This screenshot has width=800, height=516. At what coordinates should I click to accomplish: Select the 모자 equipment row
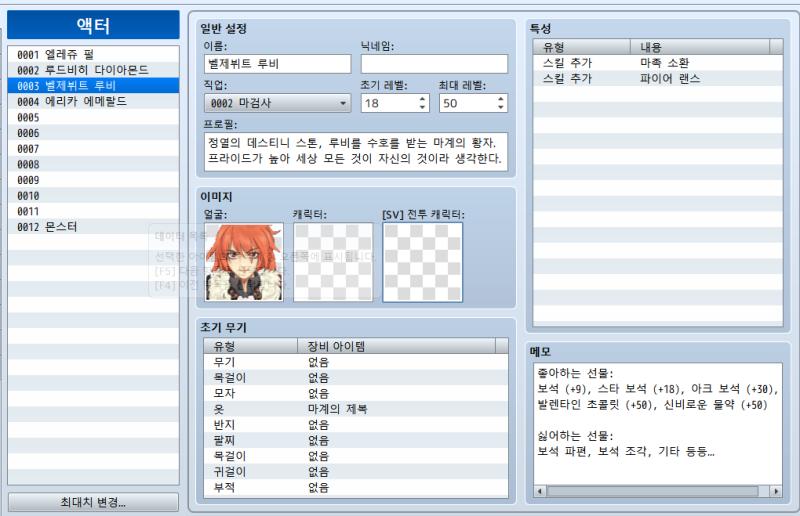coord(356,393)
